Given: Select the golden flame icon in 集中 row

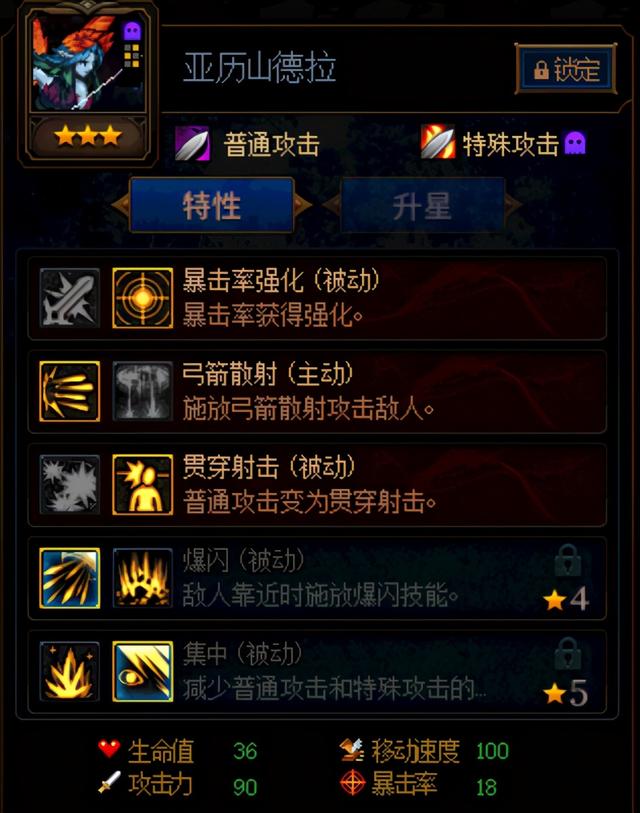Looking at the screenshot, I should coord(69,671).
